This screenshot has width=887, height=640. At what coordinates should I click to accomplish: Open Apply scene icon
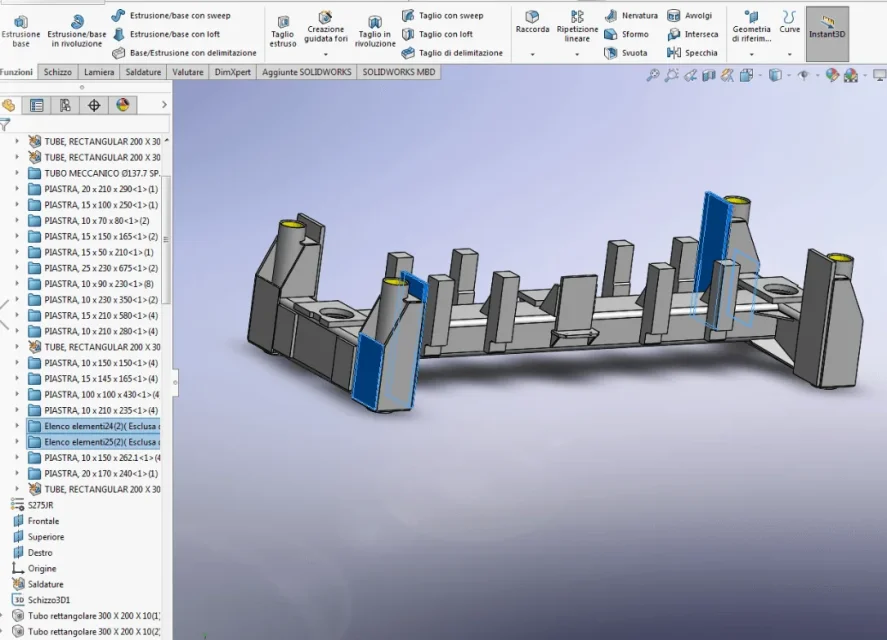851,75
